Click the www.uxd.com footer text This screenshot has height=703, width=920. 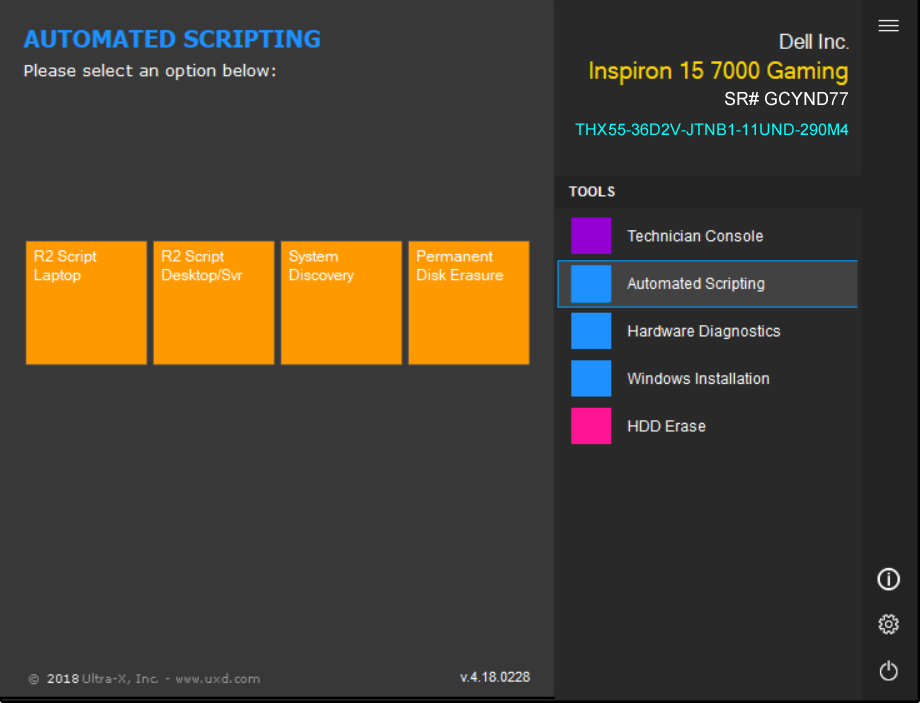click(218, 679)
